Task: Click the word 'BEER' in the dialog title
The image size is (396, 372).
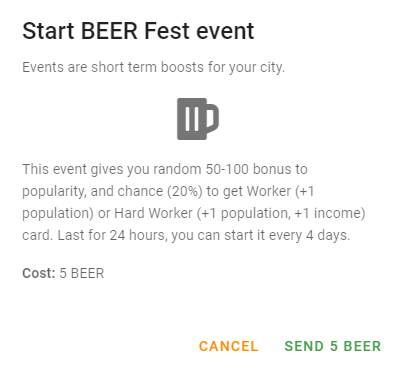Action: pyautogui.click(x=109, y=31)
